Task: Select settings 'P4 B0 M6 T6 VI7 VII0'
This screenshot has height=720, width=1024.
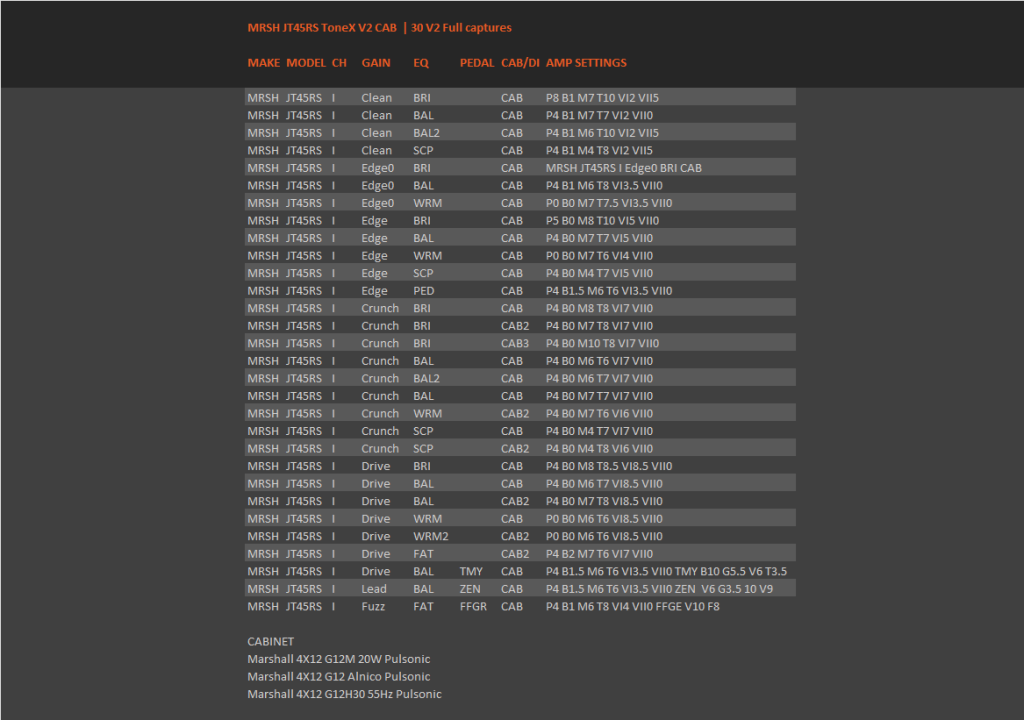Action: pos(600,361)
